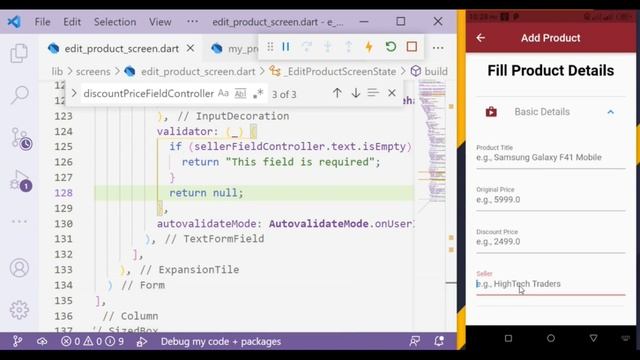Open Manage gear settings menu
640x360 pixels.
(x=19, y=310)
